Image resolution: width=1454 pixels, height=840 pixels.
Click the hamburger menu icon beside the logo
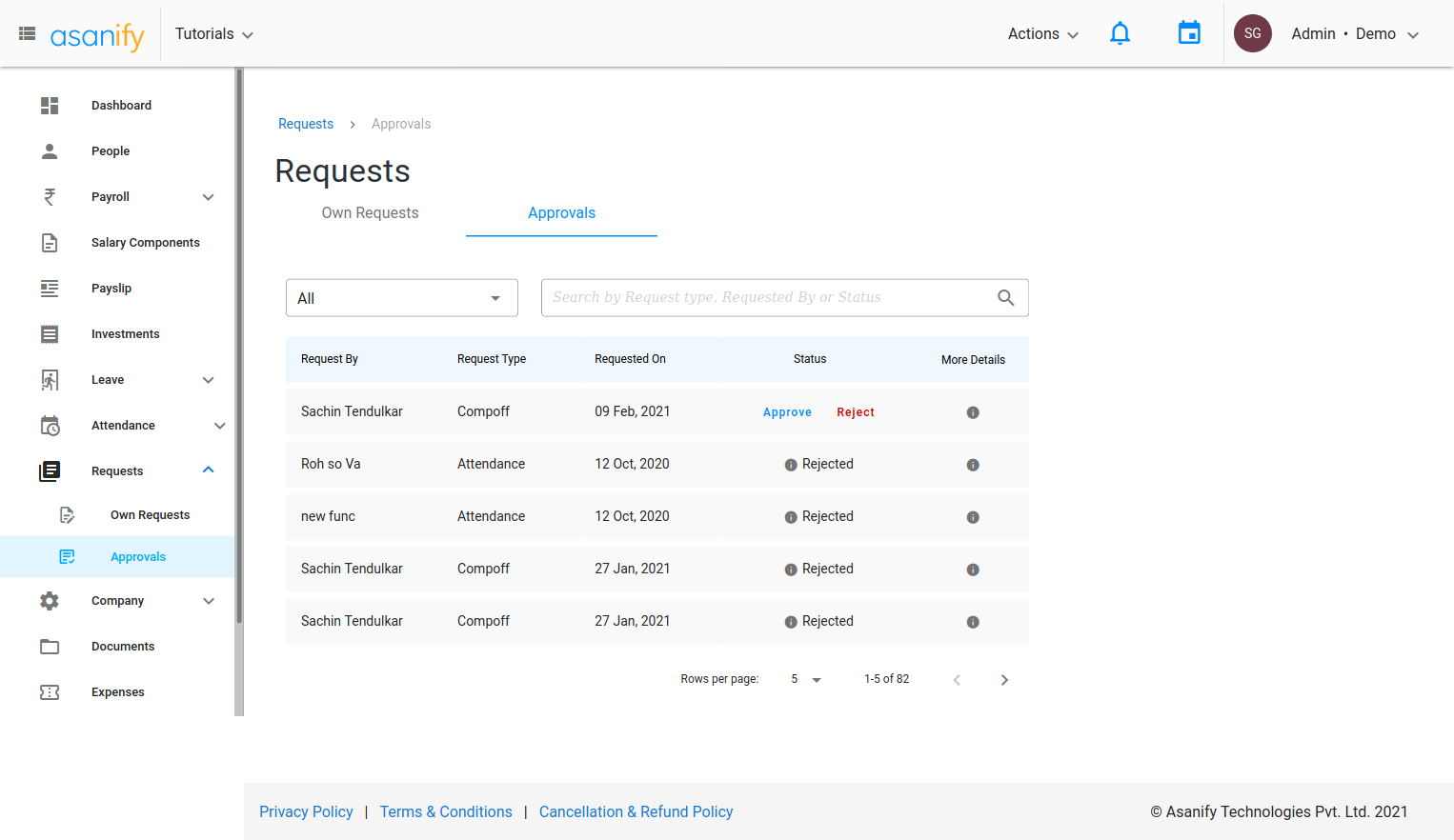tap(28, 33)
